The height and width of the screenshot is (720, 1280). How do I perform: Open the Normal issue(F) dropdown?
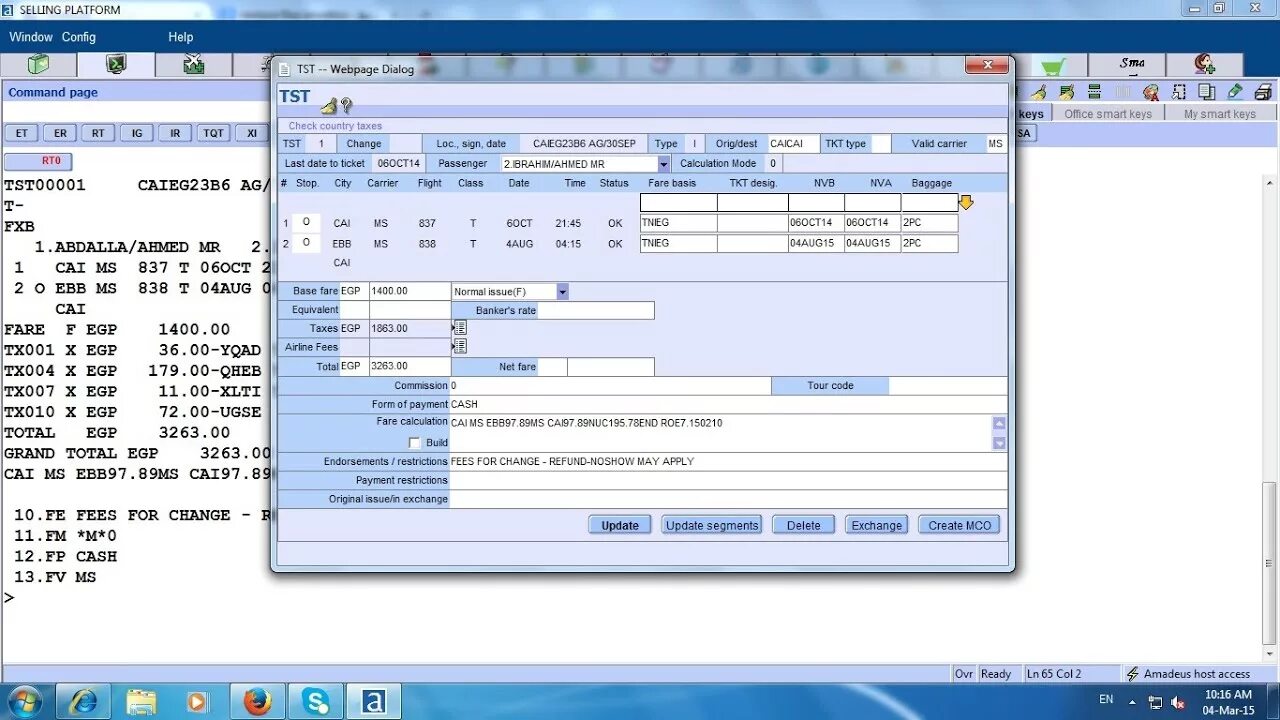(x=562, y=291)
